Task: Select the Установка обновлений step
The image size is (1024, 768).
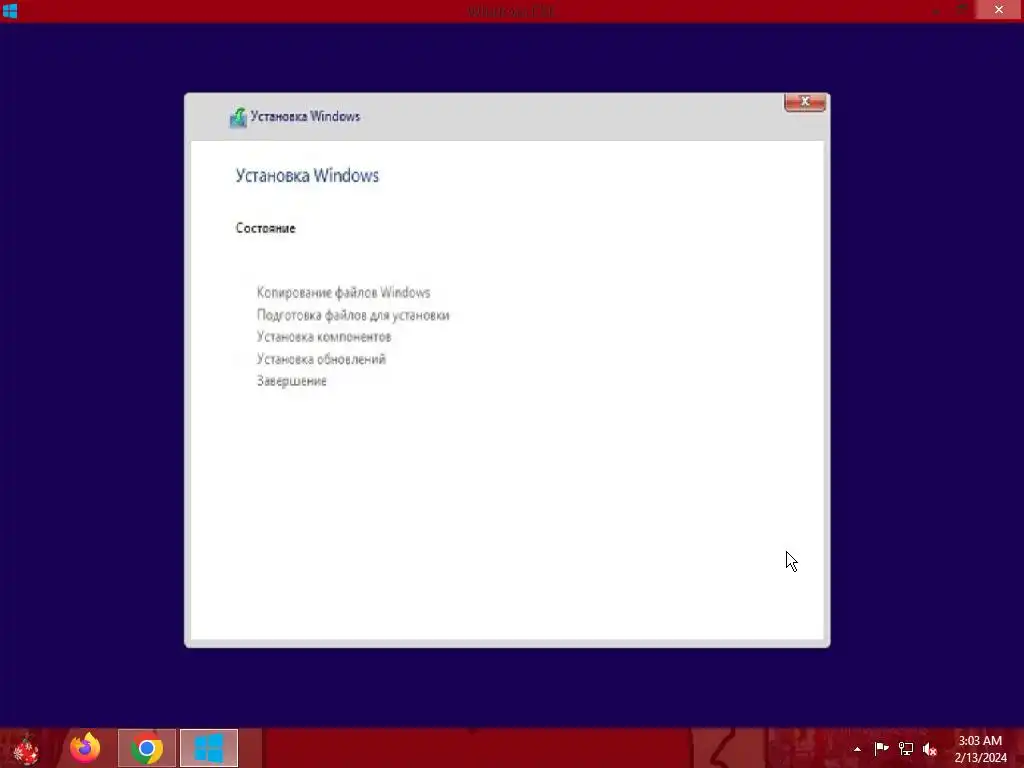Action: [321, 359]
